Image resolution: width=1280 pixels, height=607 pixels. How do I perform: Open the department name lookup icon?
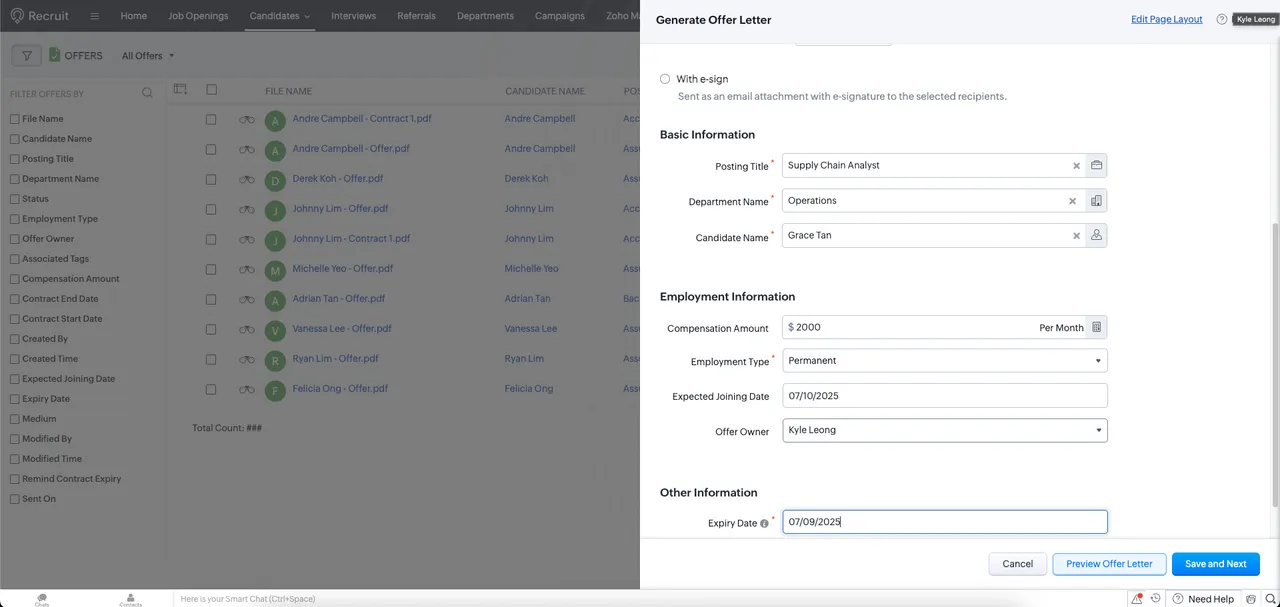pyautogui.click(x=1096, y=201)
